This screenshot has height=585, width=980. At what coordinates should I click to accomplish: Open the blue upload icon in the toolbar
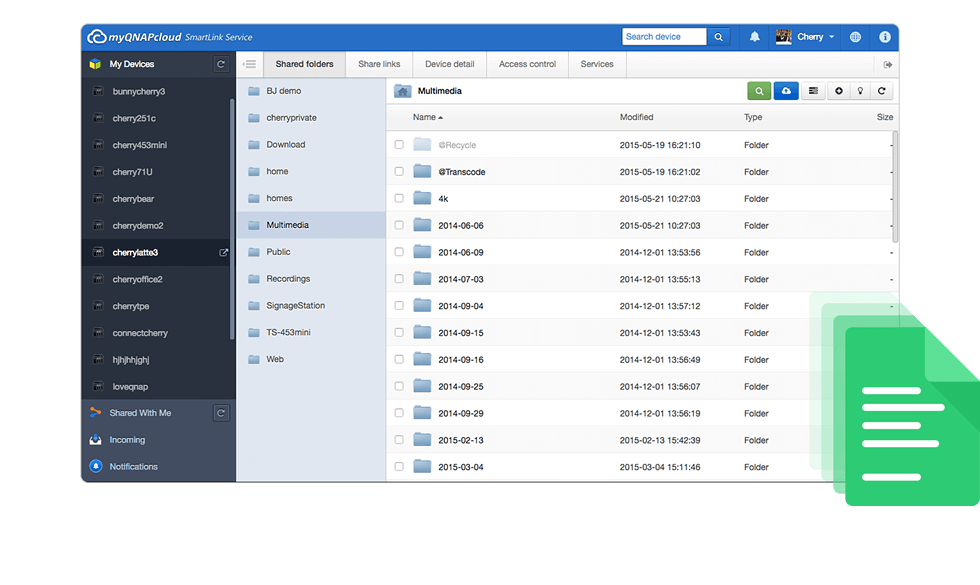click(x=786, y=90)
